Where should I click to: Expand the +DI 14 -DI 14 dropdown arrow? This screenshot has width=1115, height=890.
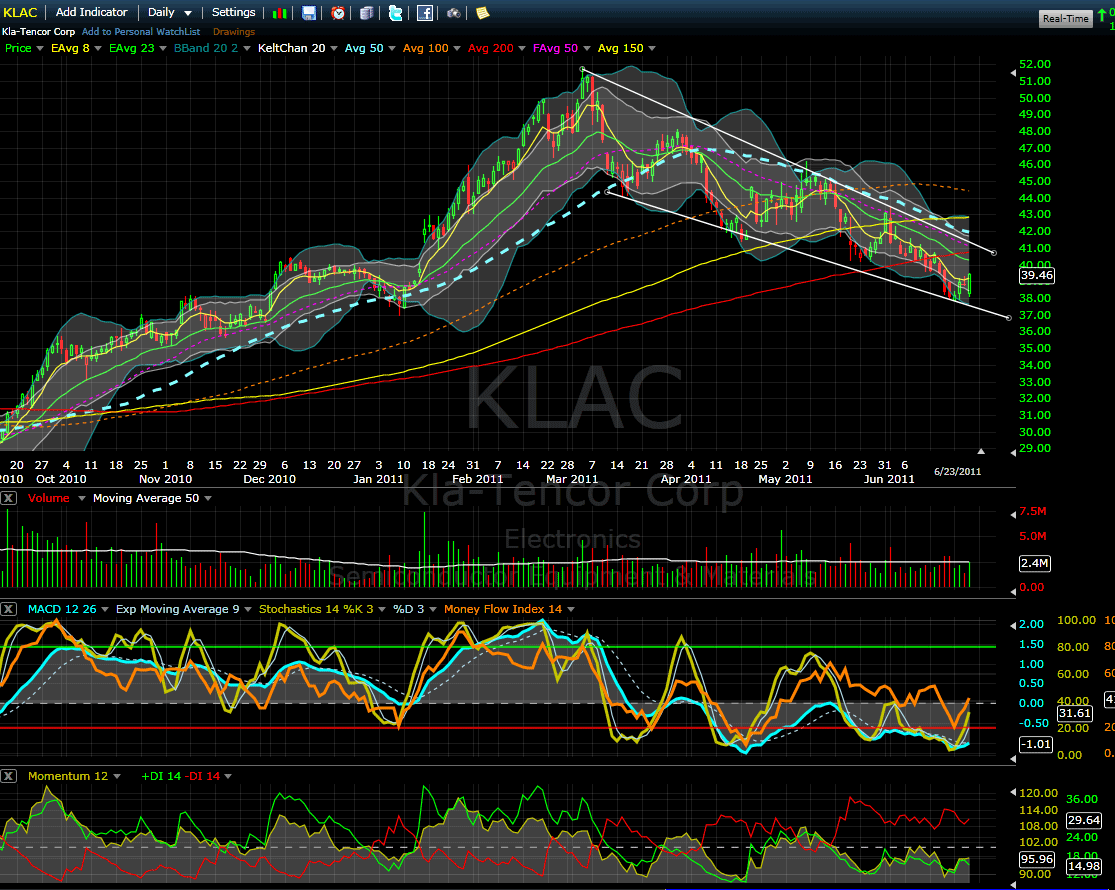(x=228, y=776)
